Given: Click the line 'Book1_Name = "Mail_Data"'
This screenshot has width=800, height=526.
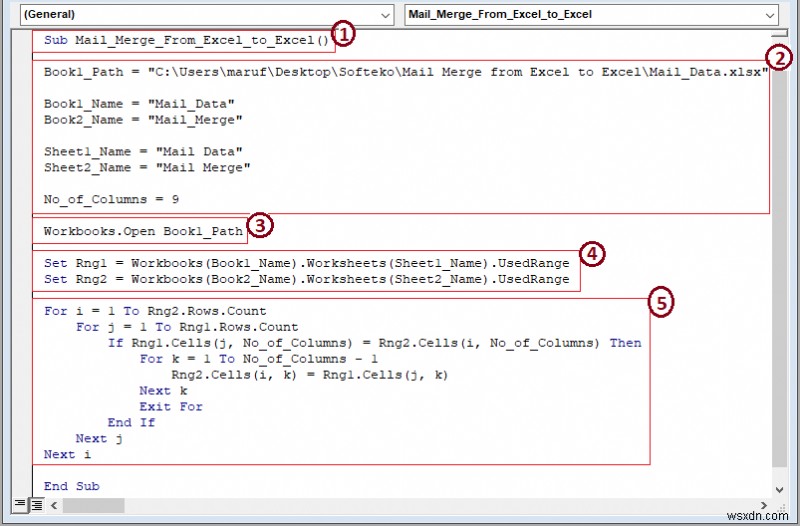Looking at the screenshot, I should (x=139, y=104).
